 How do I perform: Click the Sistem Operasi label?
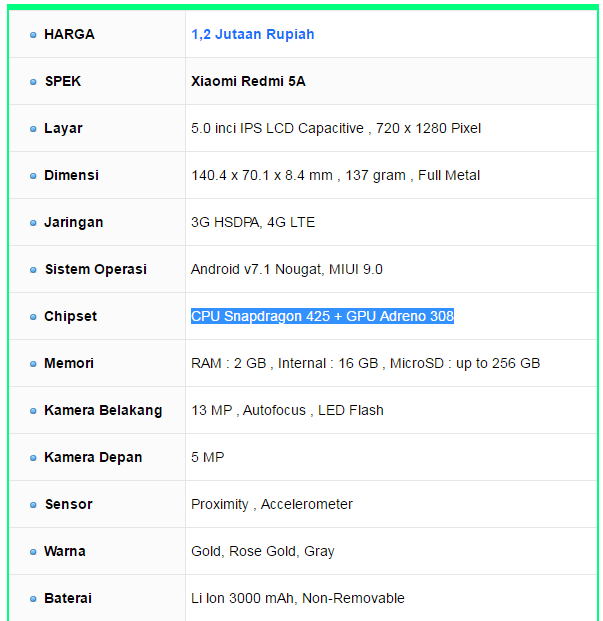click(96, 269)
